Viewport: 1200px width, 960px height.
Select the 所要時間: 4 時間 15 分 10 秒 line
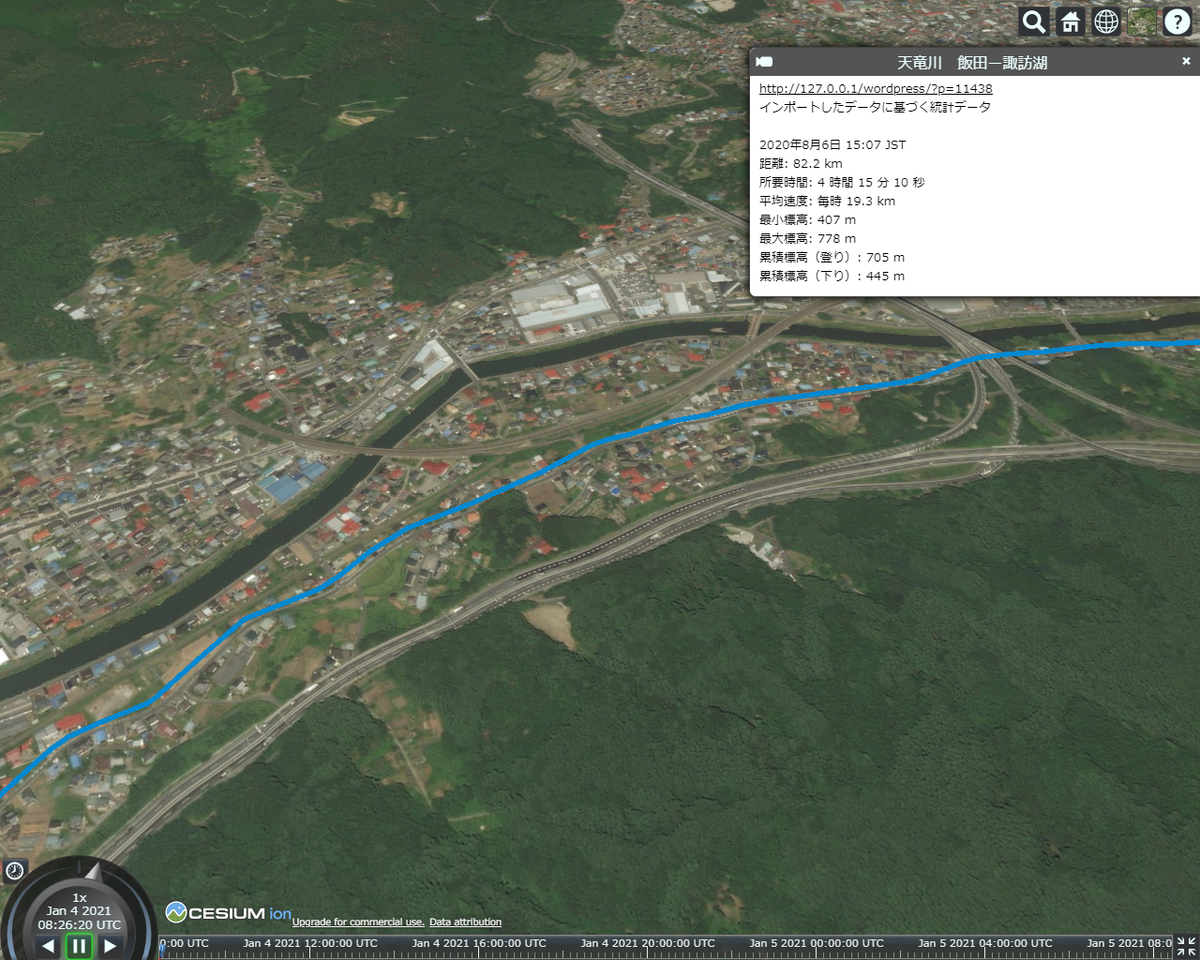842,182
